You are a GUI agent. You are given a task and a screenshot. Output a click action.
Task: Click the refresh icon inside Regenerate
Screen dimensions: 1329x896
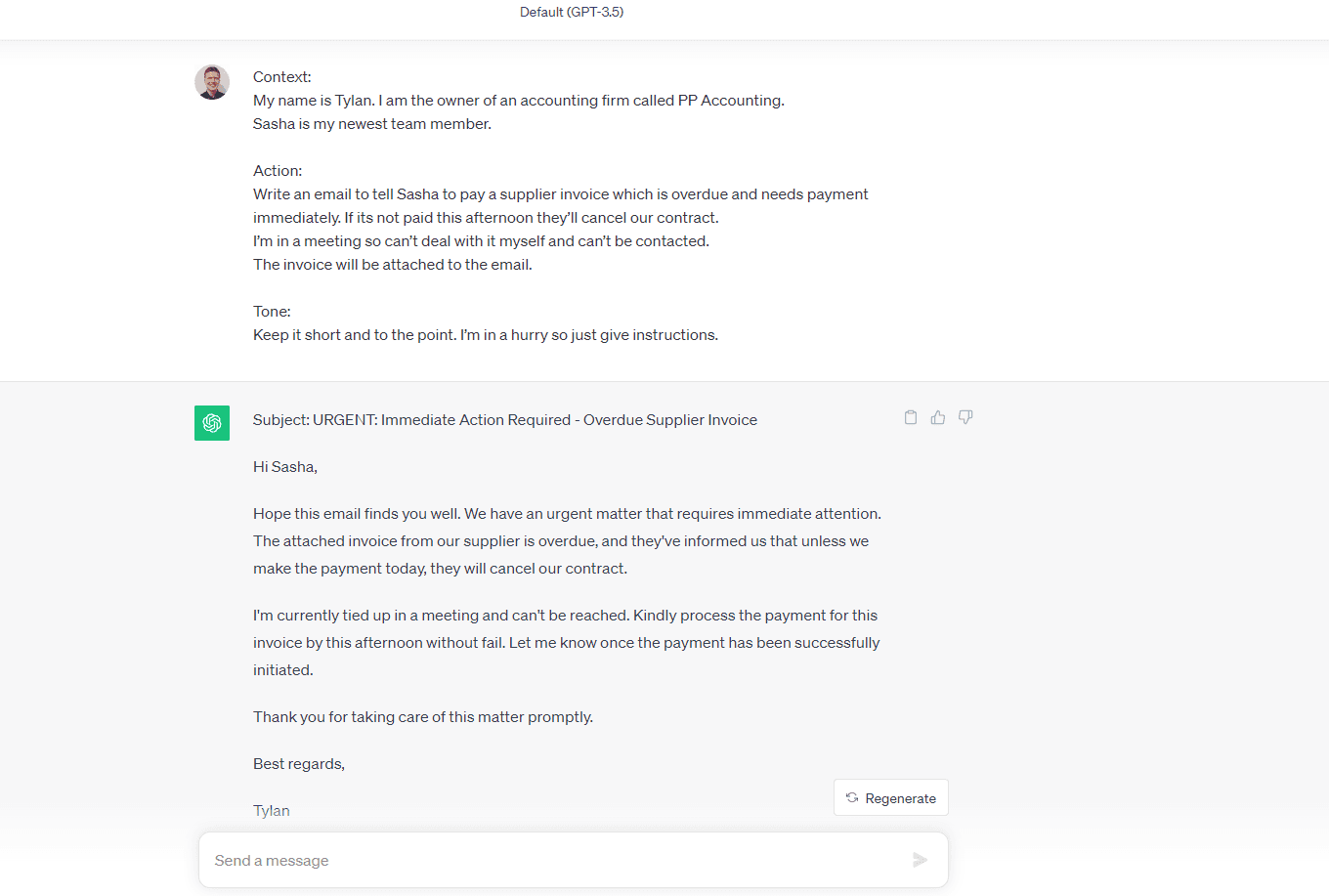tap(852, 798)
